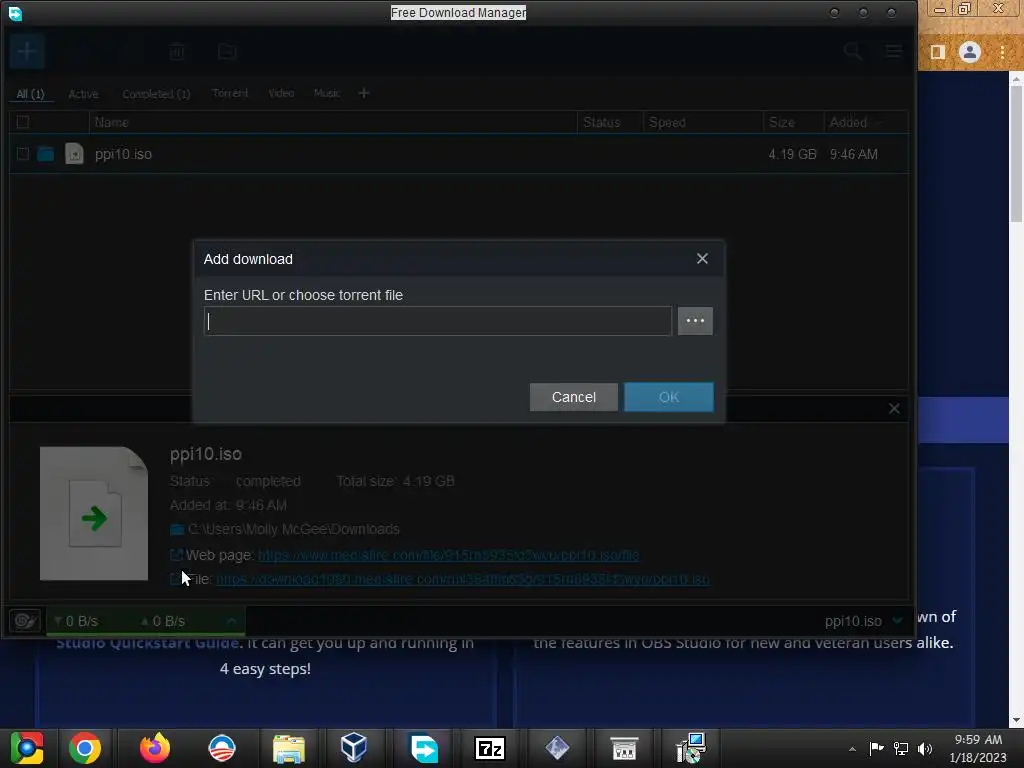Image resolution: width=1024 pixels, height=768 pixels.
Task: Switch to the Torrent tab
Action: 230,93
